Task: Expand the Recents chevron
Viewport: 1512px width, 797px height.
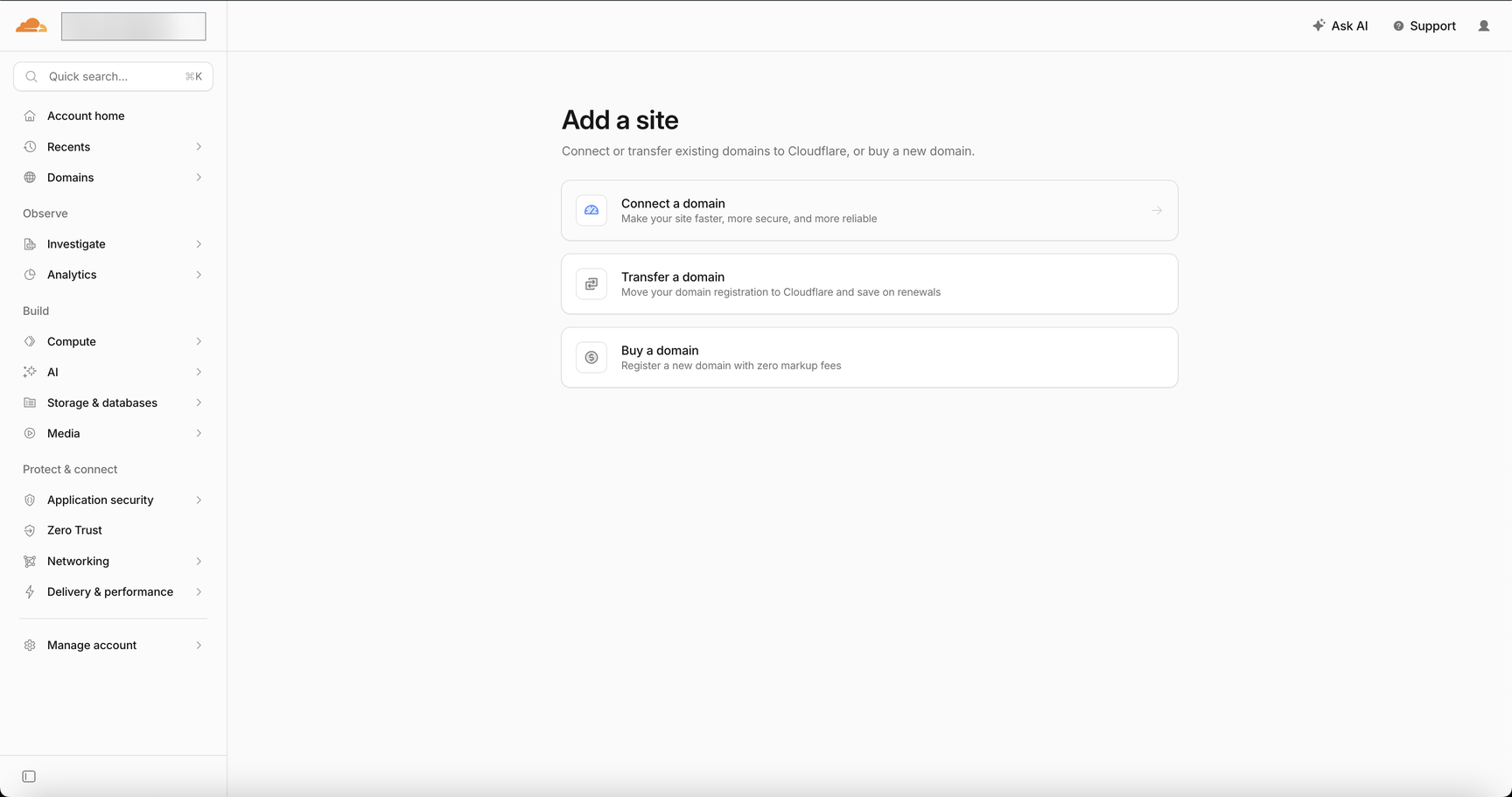Action: click(x=199, y=147)
